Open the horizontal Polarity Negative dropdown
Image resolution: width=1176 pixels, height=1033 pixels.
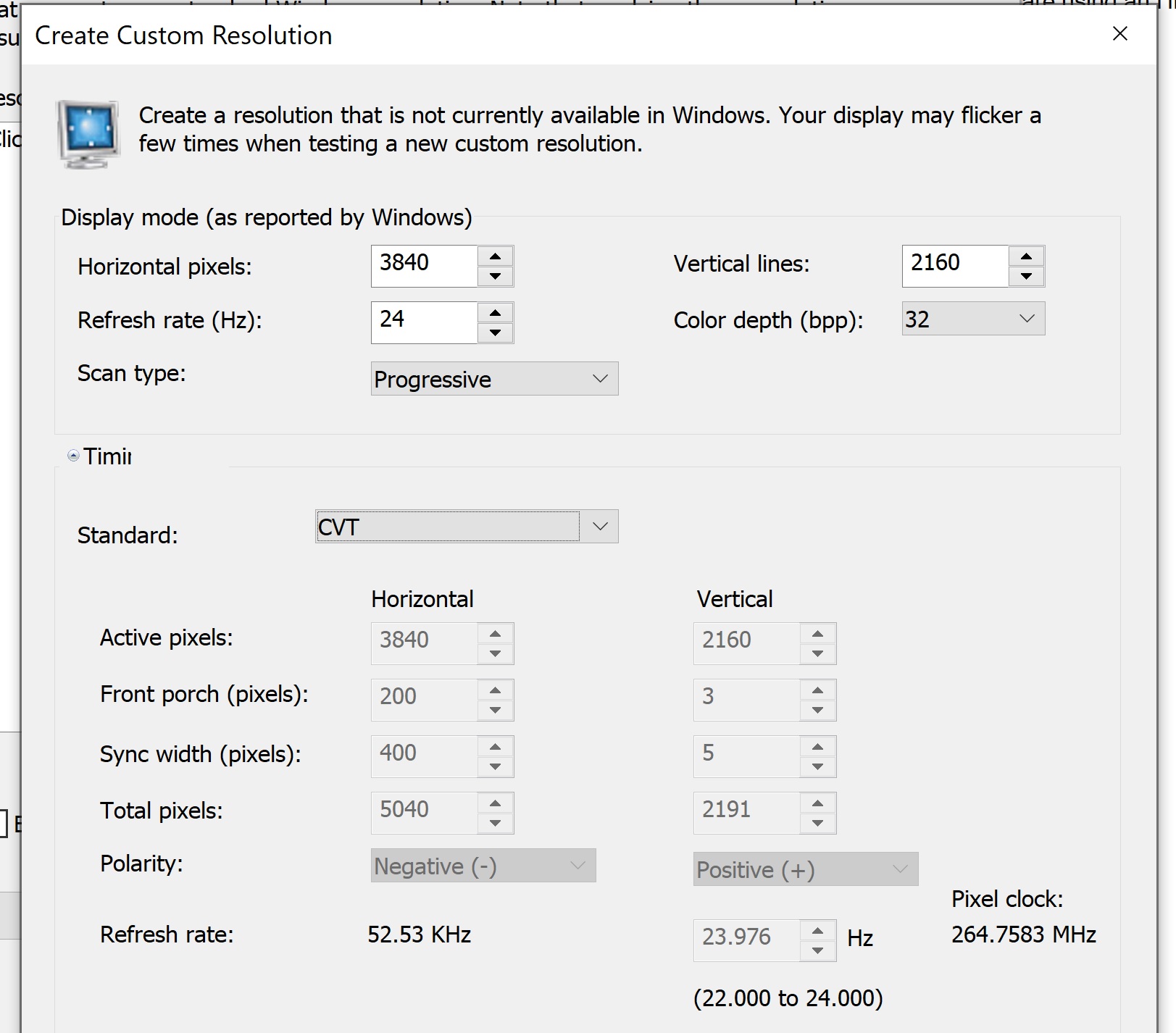click(x=483, y=866)
